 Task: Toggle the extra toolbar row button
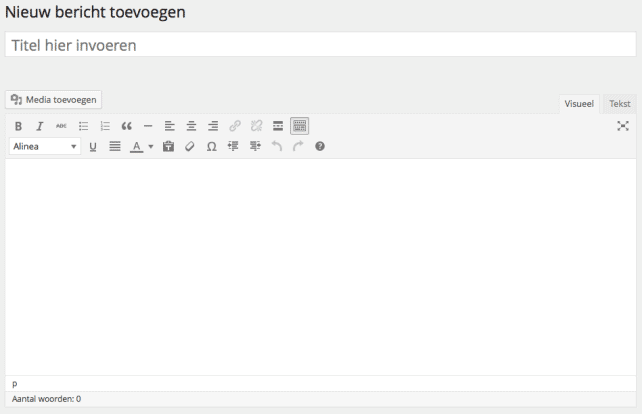(x=300, y=126)
